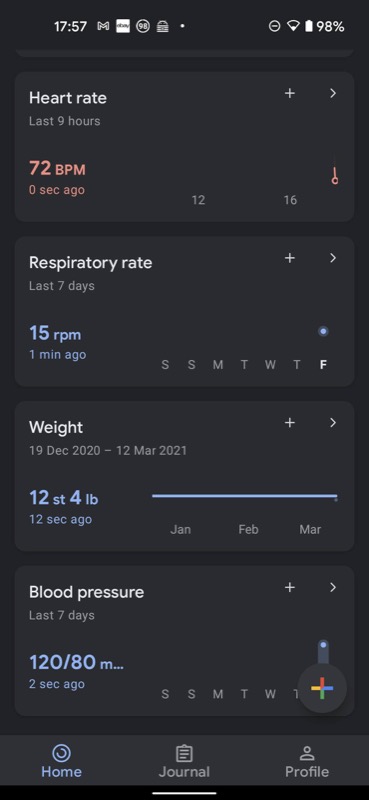Switch to the Journal tab

pyautogui.click(x=184, y=762)
